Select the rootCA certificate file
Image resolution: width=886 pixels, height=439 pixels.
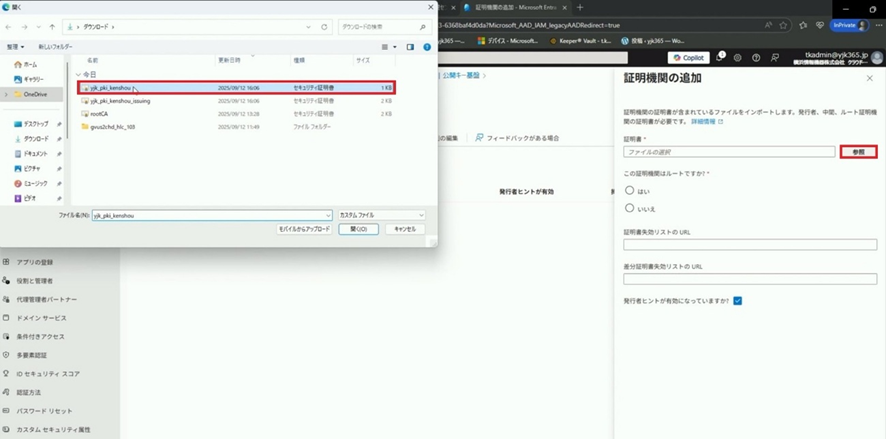pyautogui.click(x=98, y=114)
